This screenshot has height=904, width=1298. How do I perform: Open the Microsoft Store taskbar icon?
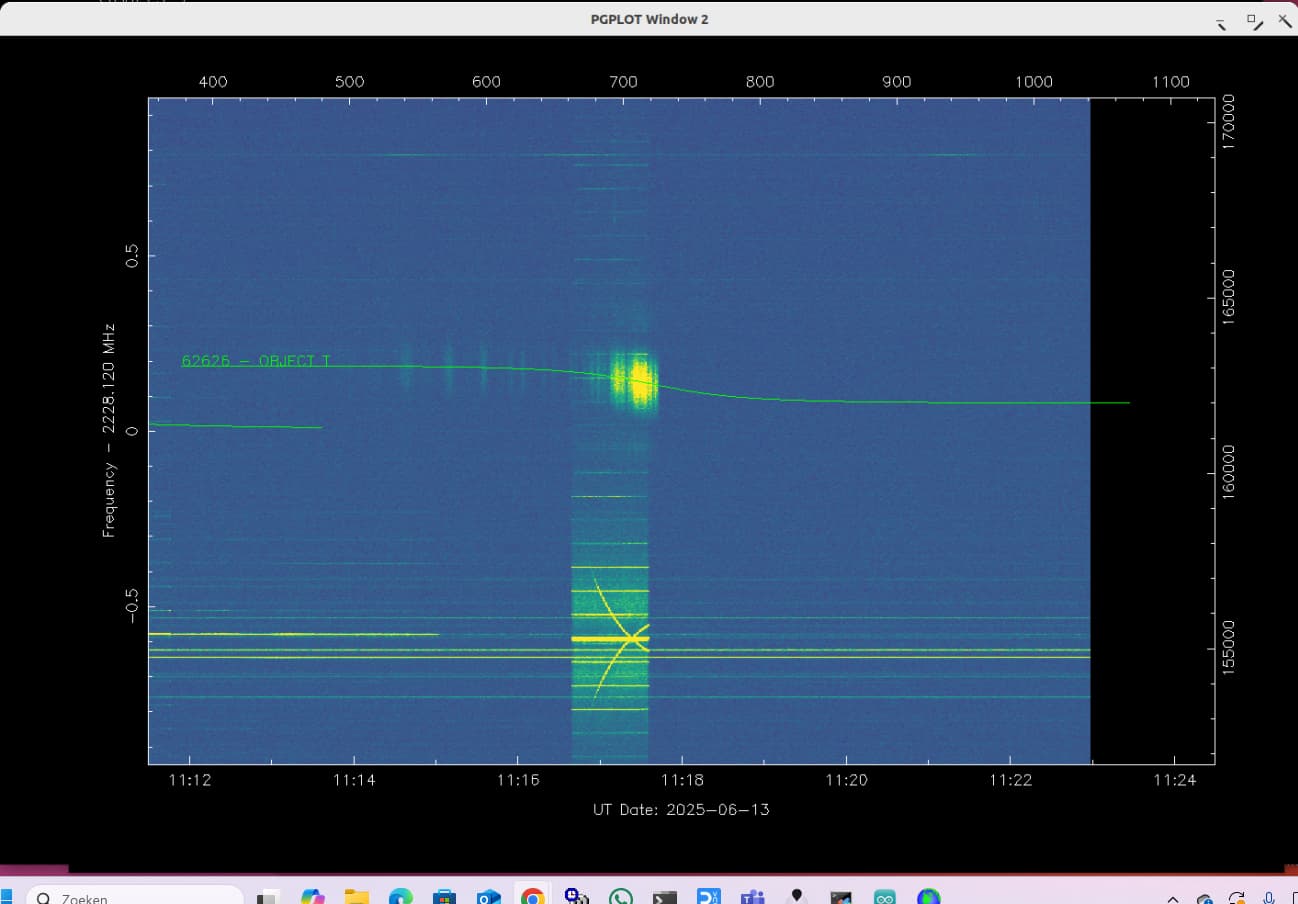click(445, 897)
